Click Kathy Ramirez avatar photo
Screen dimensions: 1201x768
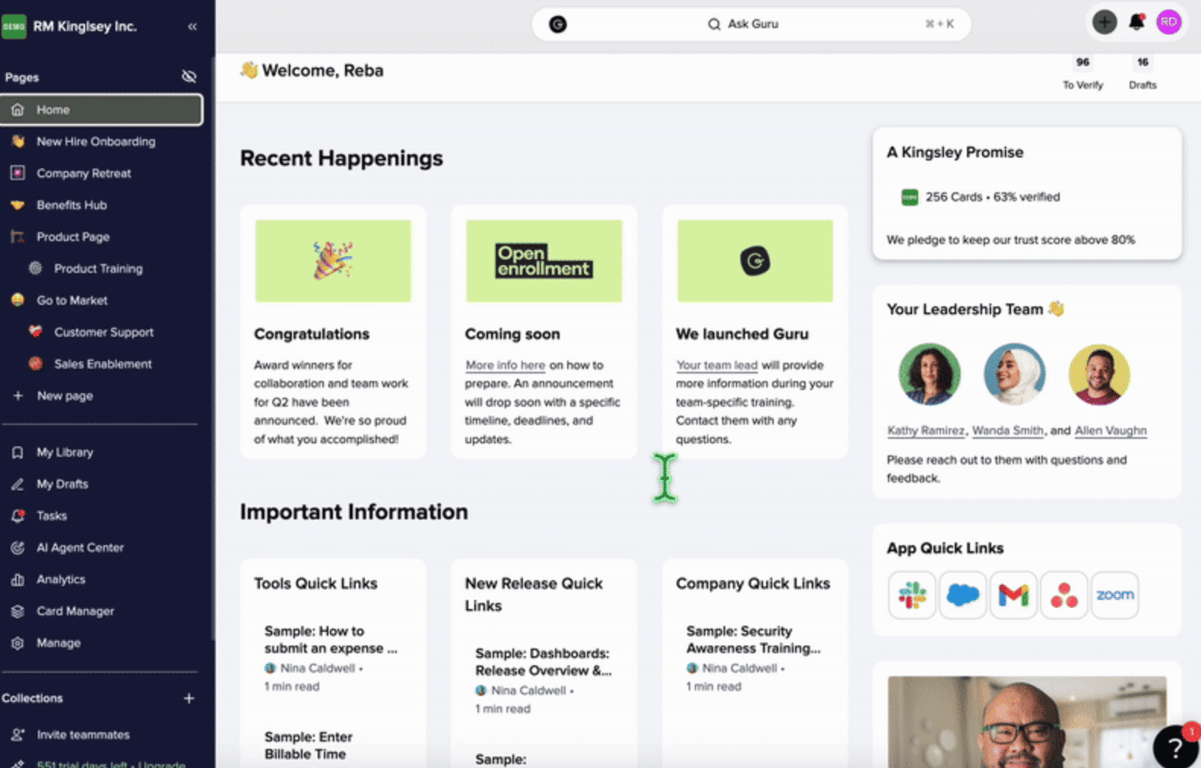click(929, 375)
